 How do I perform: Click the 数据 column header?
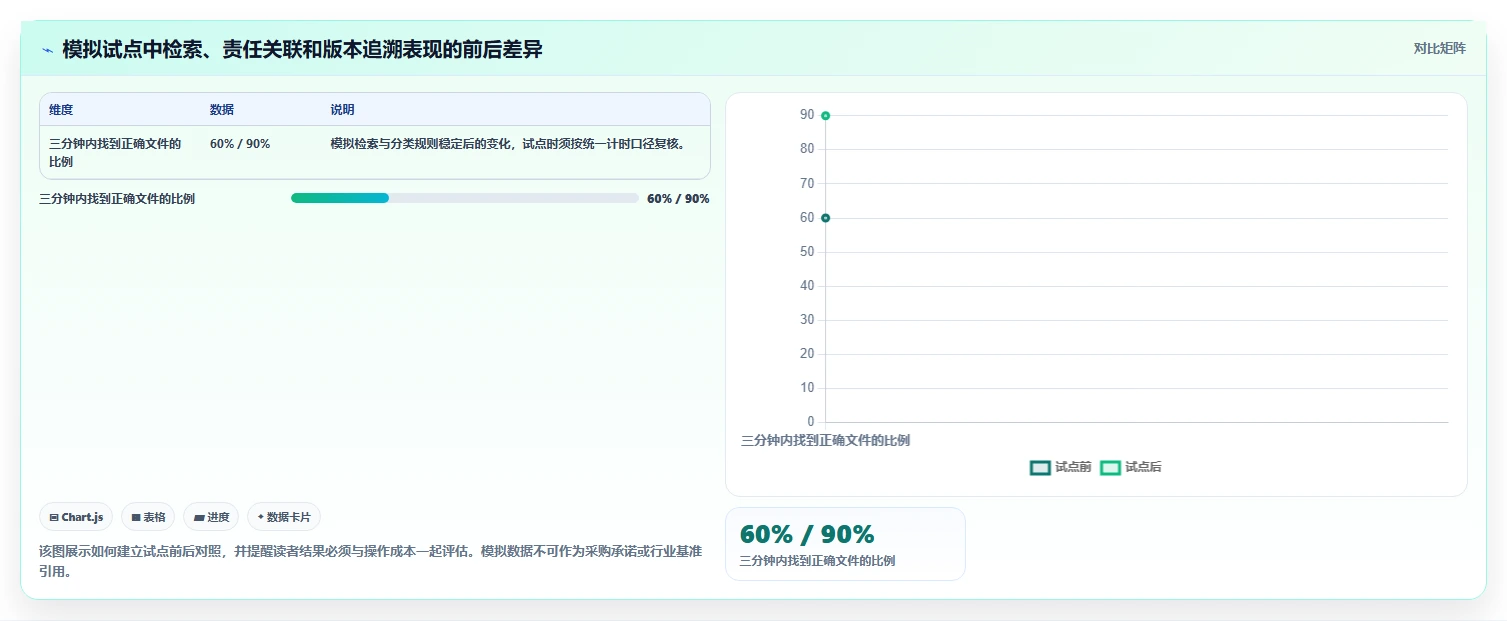[x=222, y=110]
